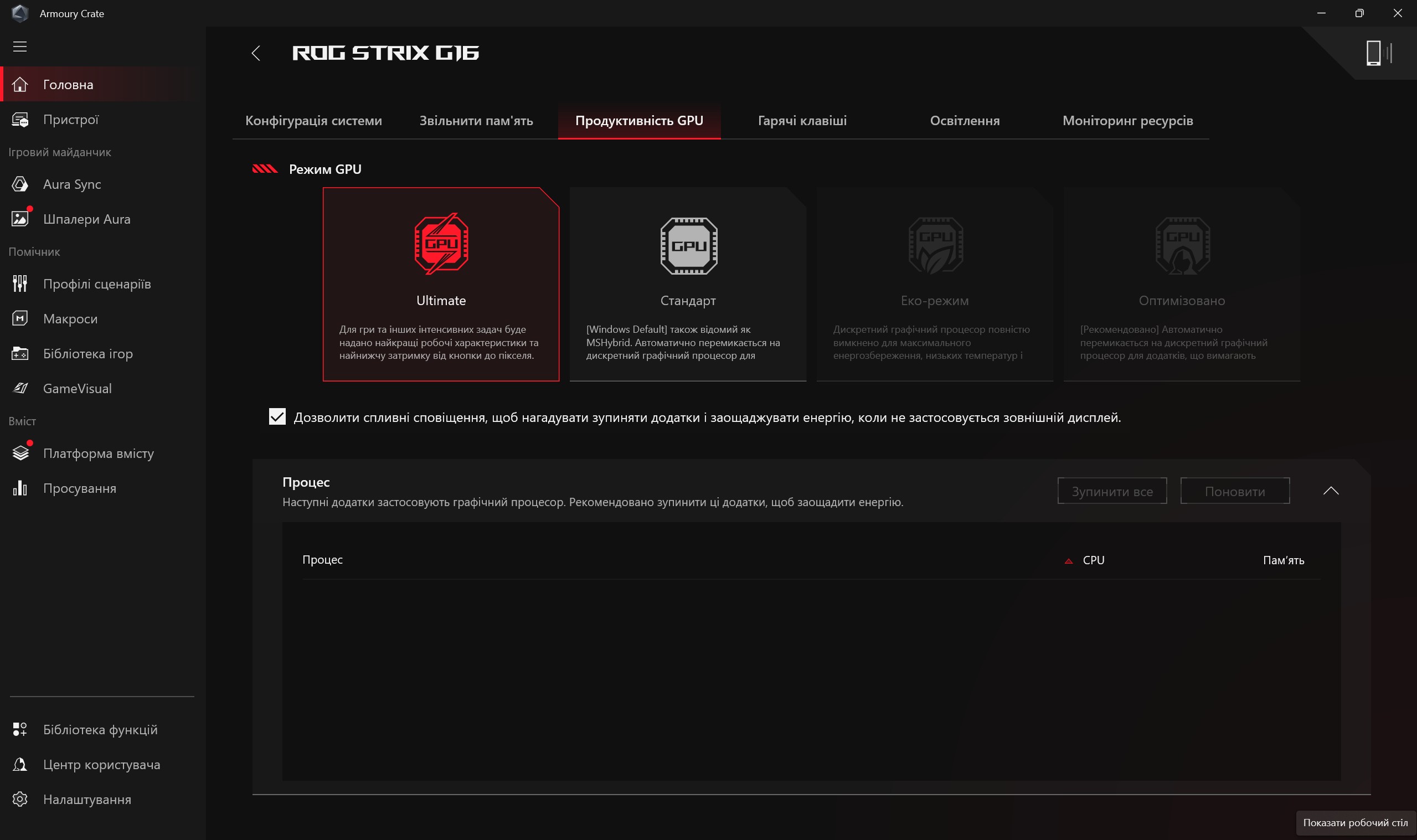
Task: Open Aura Sync from sidebar
Action: [72, 184]
